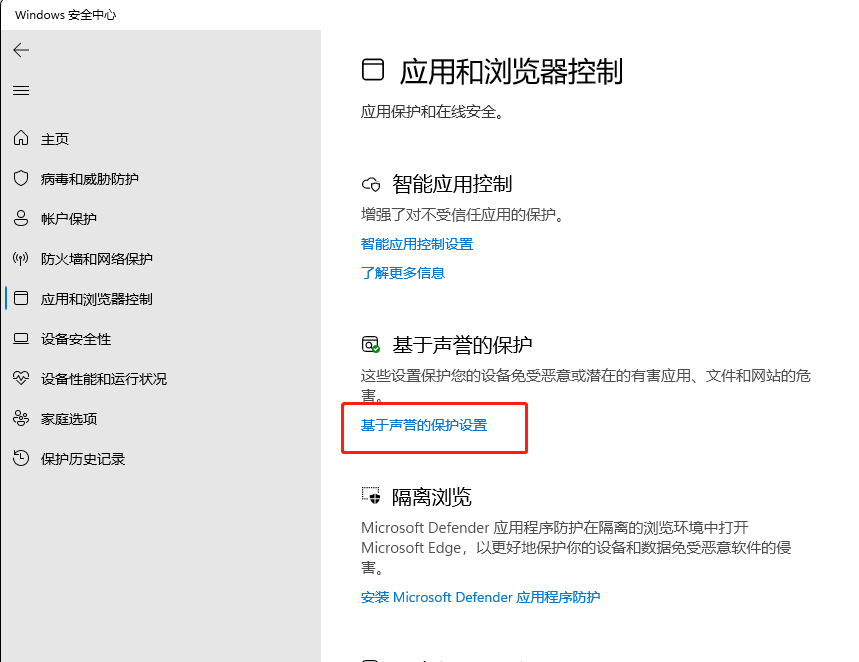Go back with the left arrow icon

coord(21,50)
